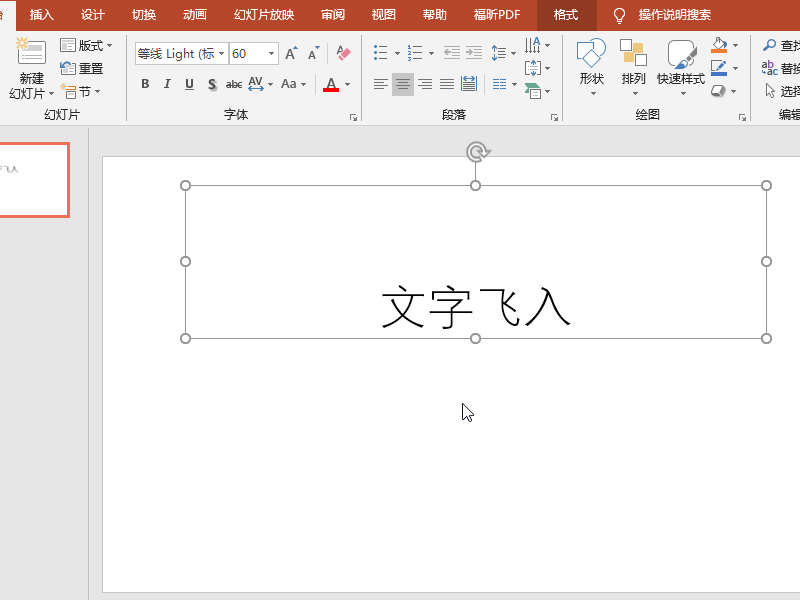Open the View (视图) tab

[x=384, y=15]
